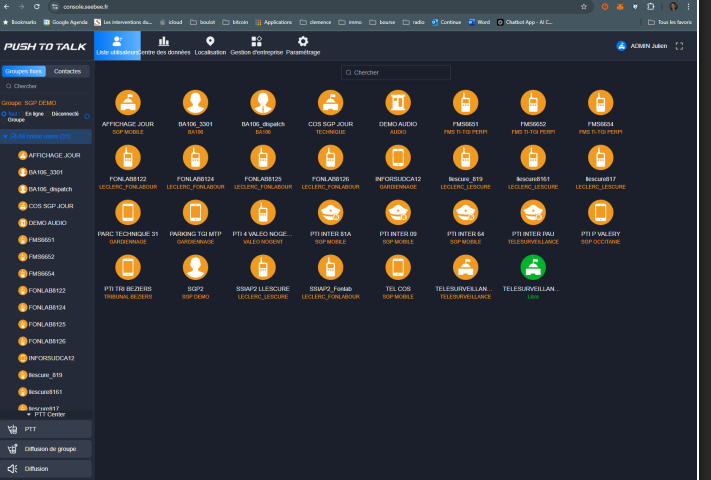Open the Localisation map pin icon
Viewport: 711px width, 480px height.
click(x=210, y=41)
